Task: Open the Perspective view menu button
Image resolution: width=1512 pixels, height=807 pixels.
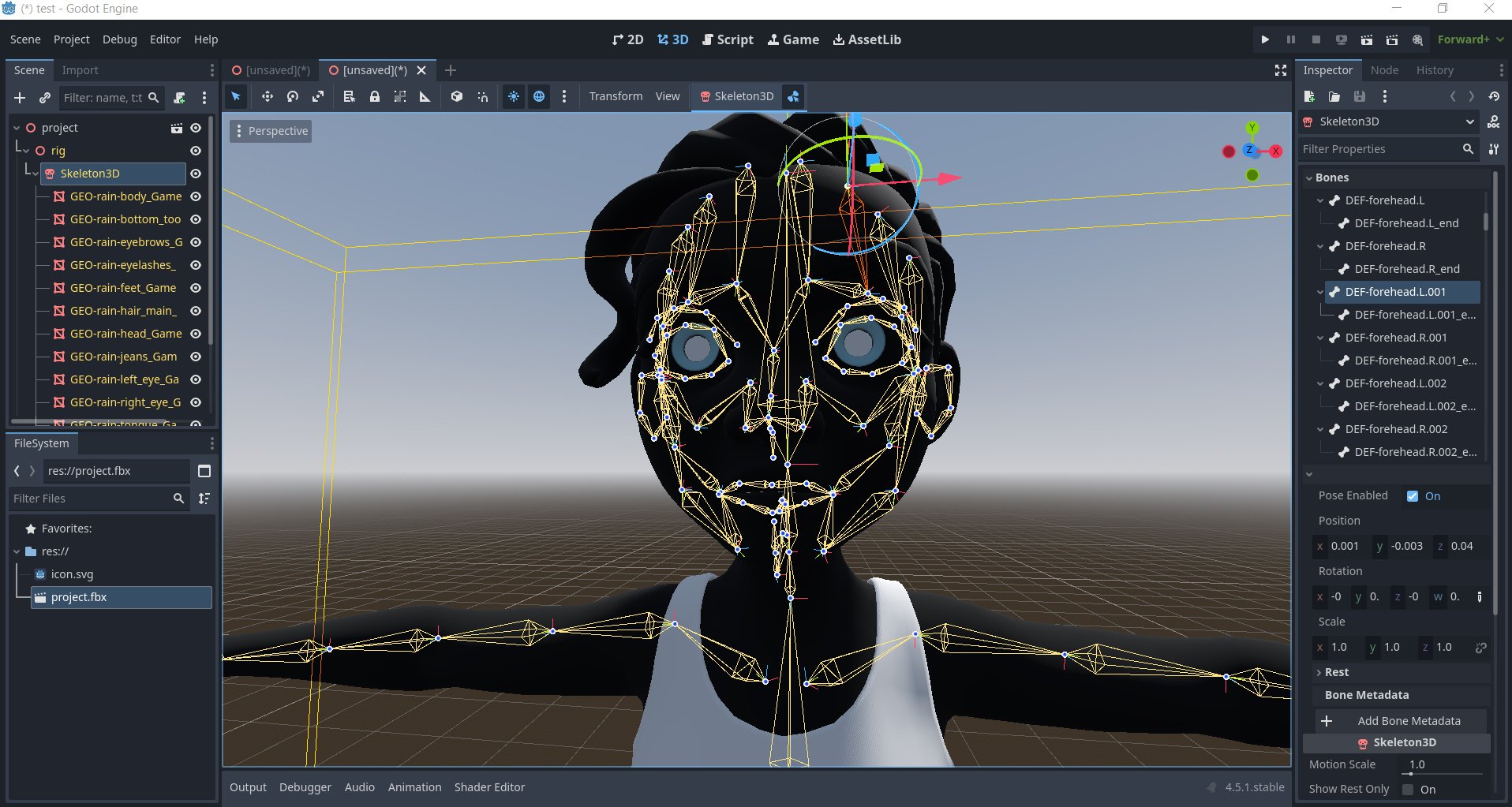Action: click(x=271, y=131)
